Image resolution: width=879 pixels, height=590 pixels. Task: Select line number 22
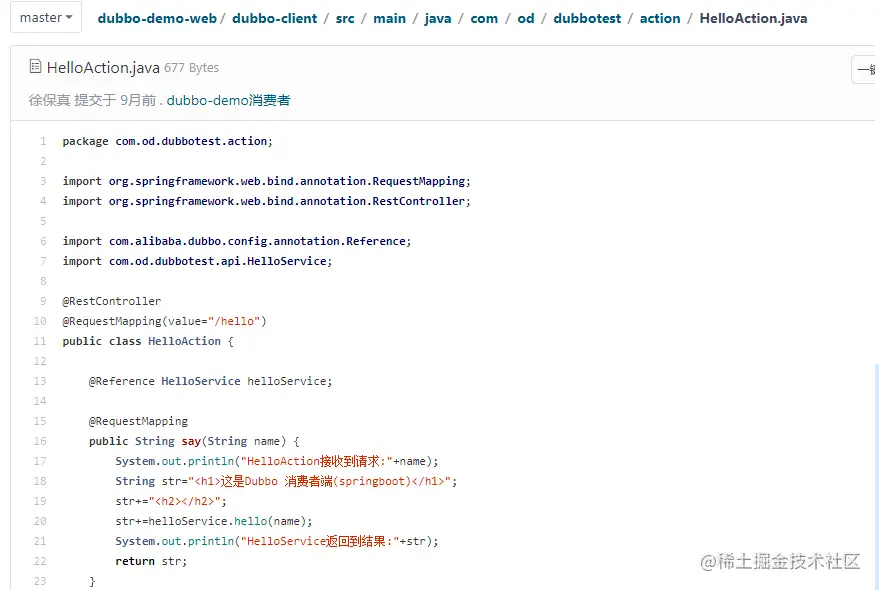pyautogui.click(x=40, y=561)
